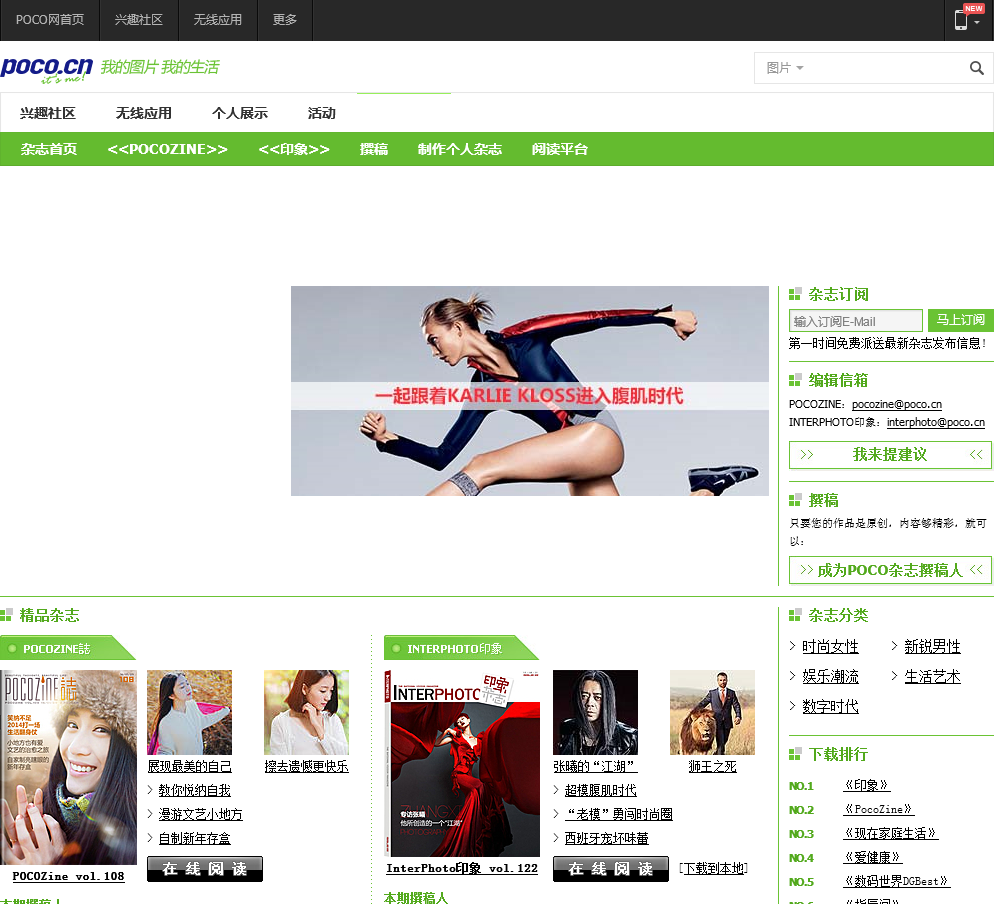Open interphoto@poco.cn email link
This screenshot has height=904, width=994.
tap(936, 422)
